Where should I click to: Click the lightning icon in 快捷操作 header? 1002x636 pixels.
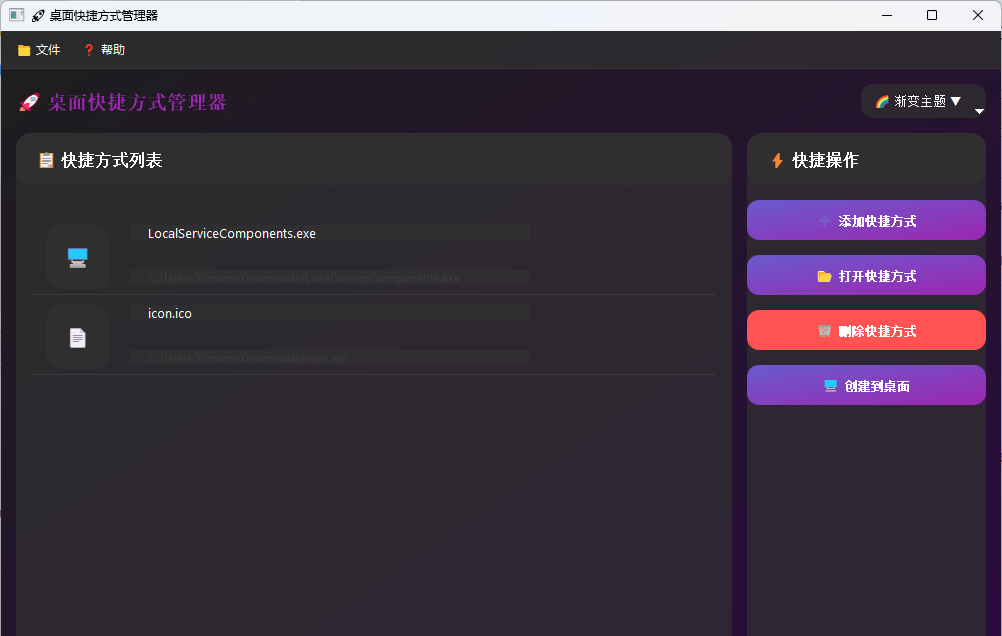click(777, 160)
